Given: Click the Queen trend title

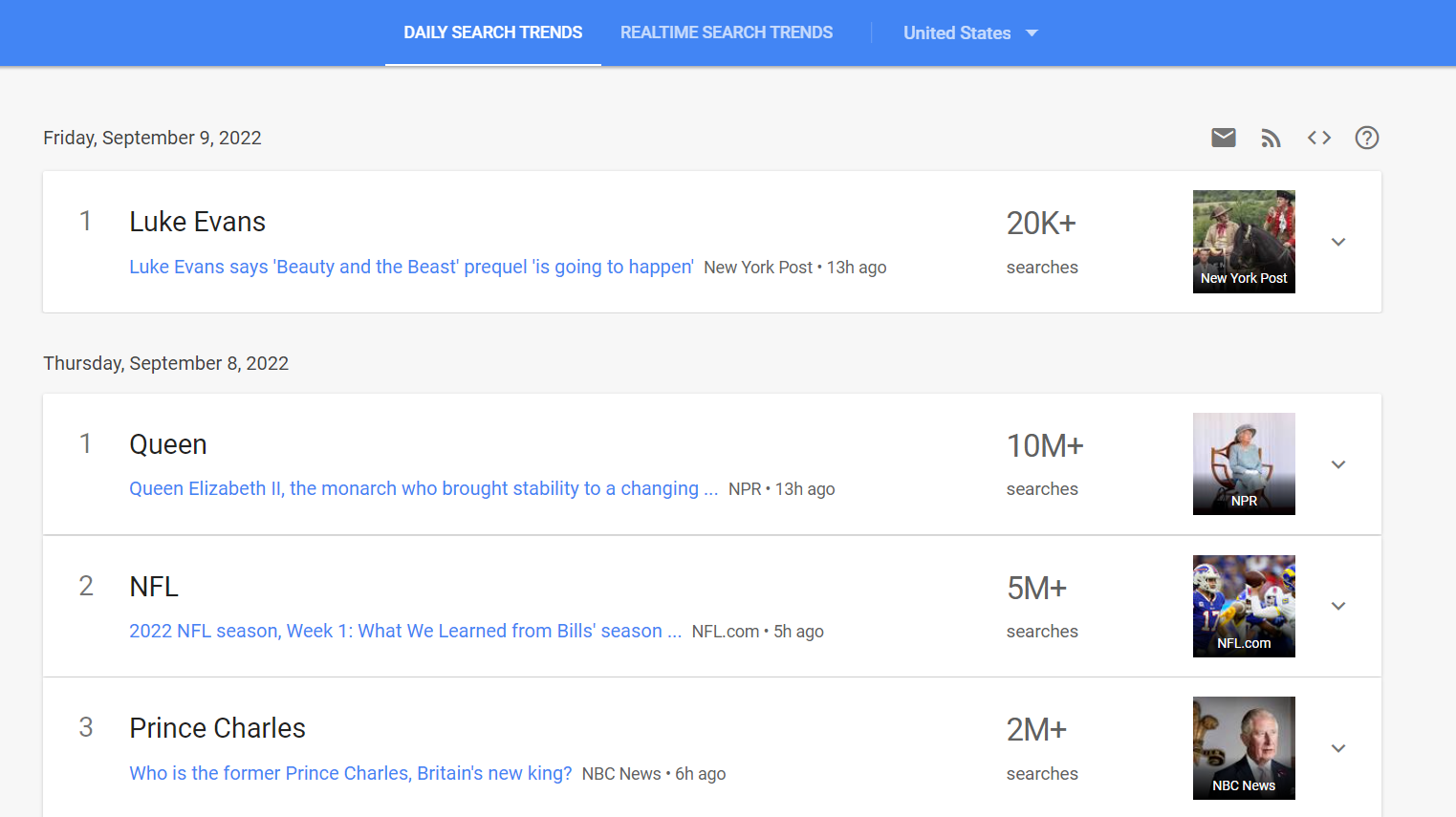Looking at the screenshot, I should [x=168, y=444].
